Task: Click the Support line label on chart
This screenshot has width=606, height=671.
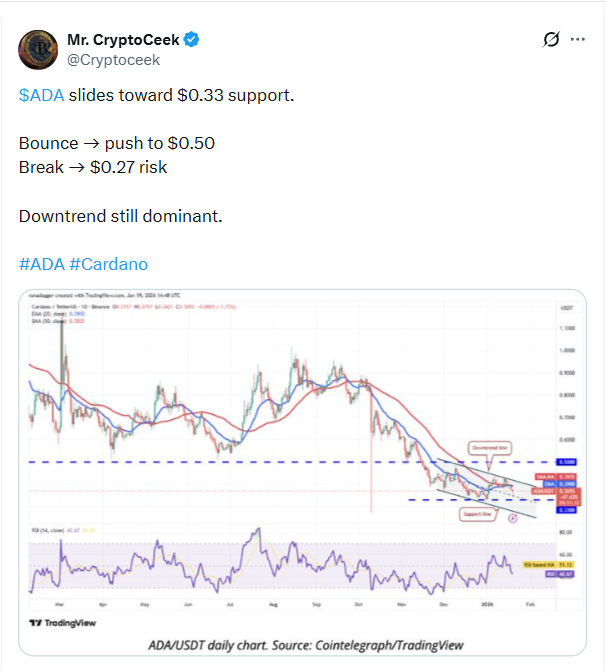Action: [x=477, y=514]
